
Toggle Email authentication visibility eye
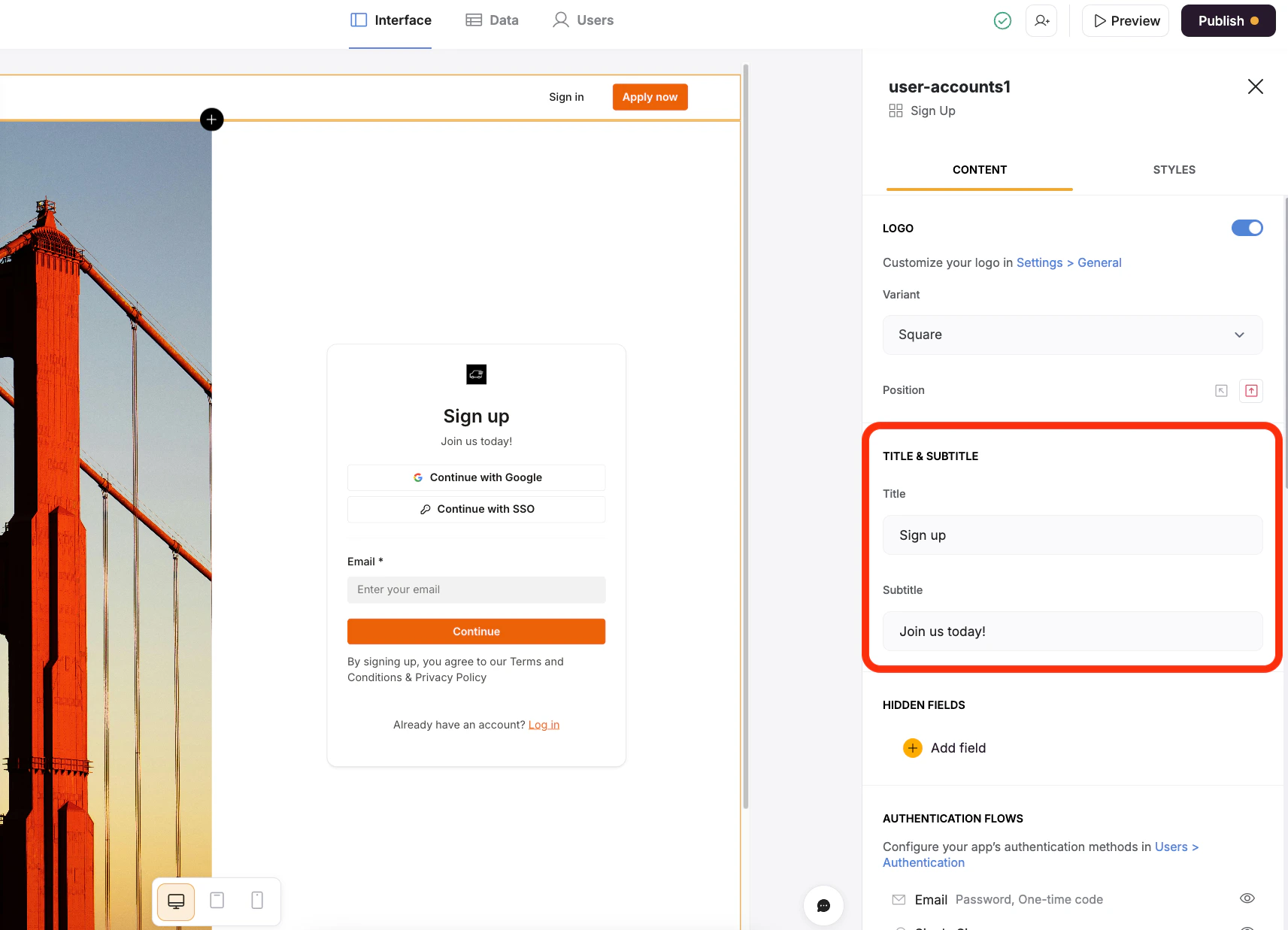click(x=1247, y=898)
